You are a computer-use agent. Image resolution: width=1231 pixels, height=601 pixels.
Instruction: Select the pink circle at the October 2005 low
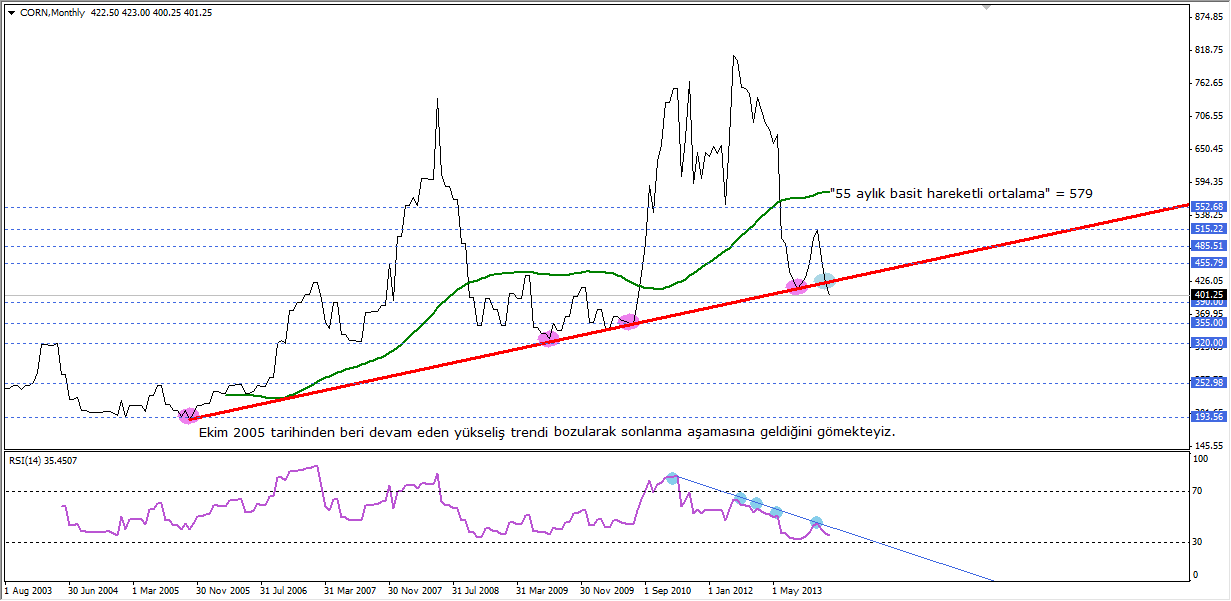click(188, 416)
